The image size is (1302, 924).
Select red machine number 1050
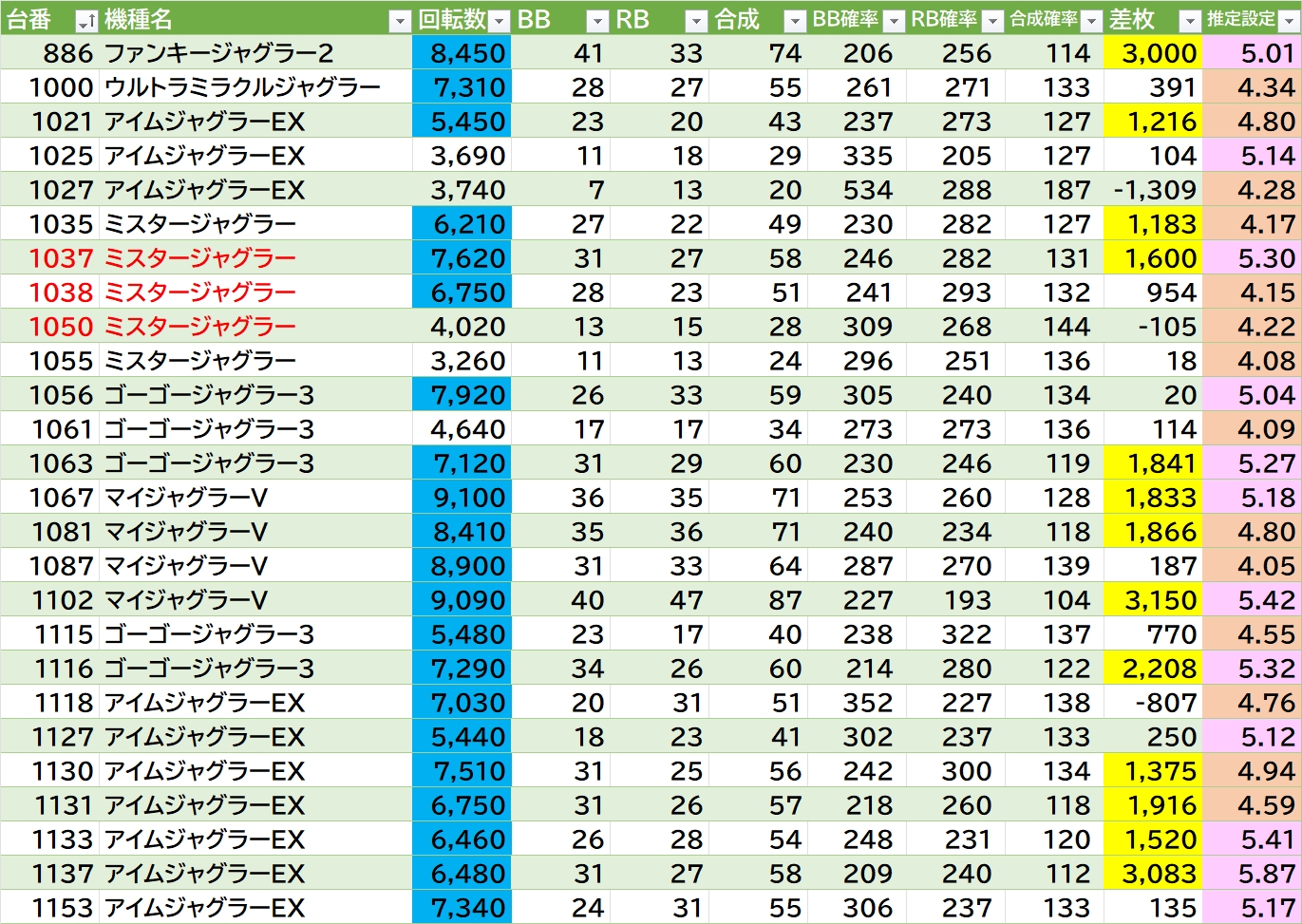[x=49, y=327]
